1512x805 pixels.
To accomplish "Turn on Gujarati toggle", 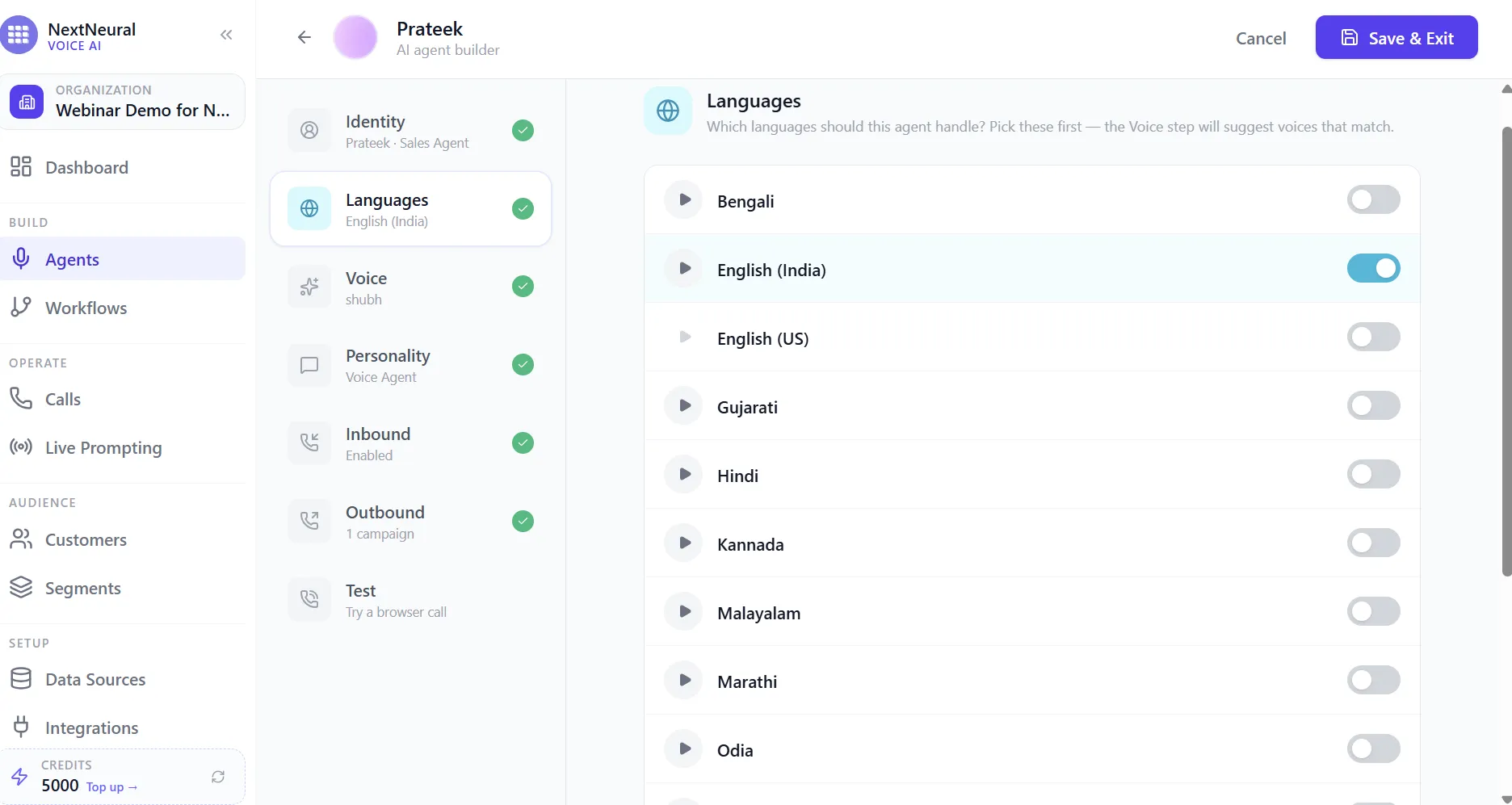I will [x=1373, y=405].
